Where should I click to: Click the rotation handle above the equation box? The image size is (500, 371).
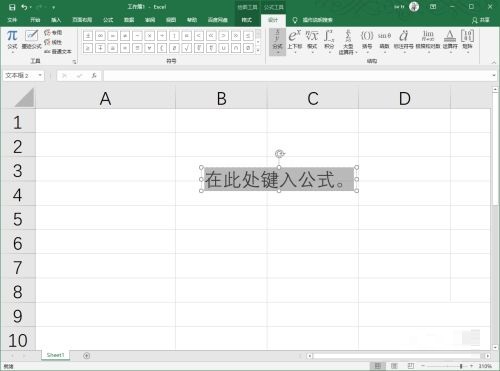click(279, 154)
